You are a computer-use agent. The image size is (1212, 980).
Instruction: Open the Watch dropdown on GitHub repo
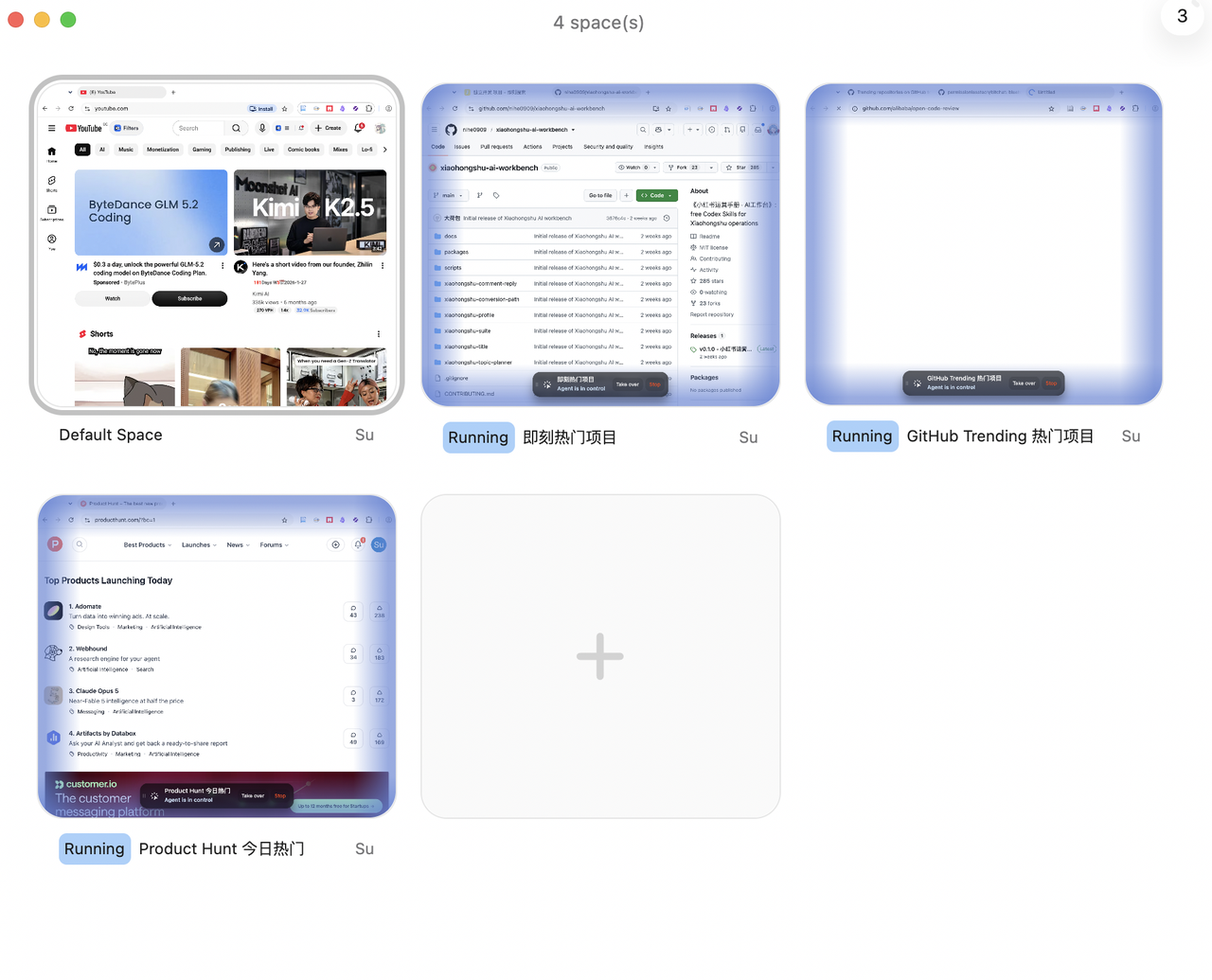637,168
